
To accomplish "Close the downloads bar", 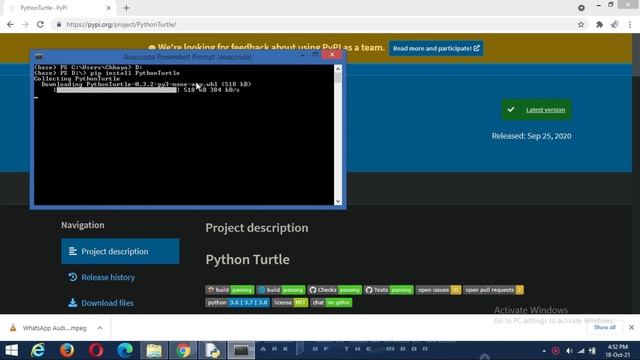I will [x=631, y=327].
